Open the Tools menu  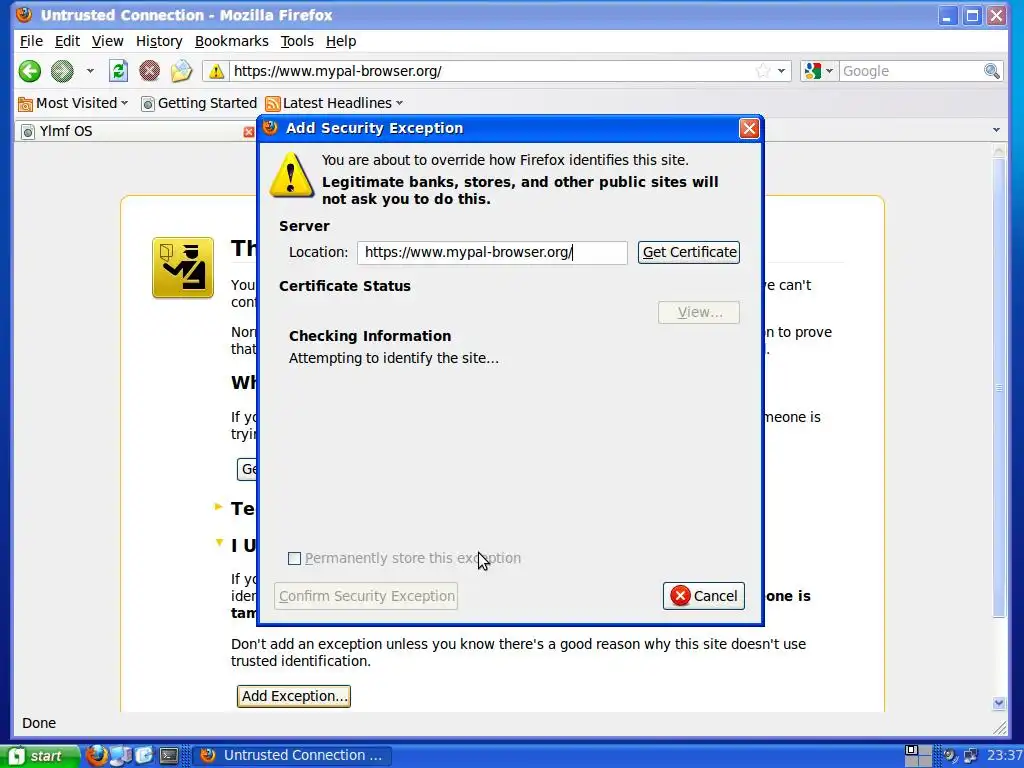point(297,41)
